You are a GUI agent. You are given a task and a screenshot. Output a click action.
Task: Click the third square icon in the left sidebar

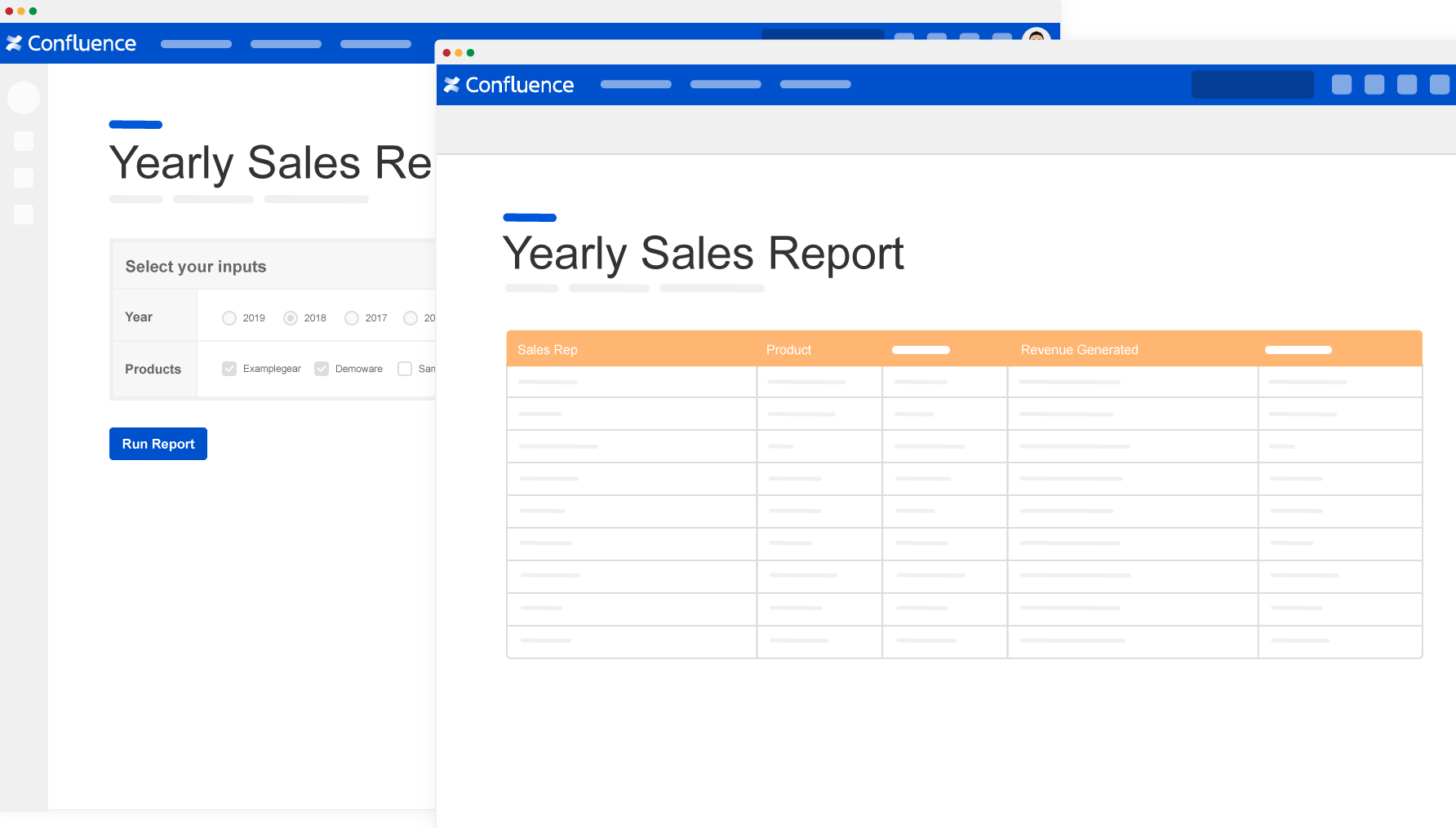(24, 215)
